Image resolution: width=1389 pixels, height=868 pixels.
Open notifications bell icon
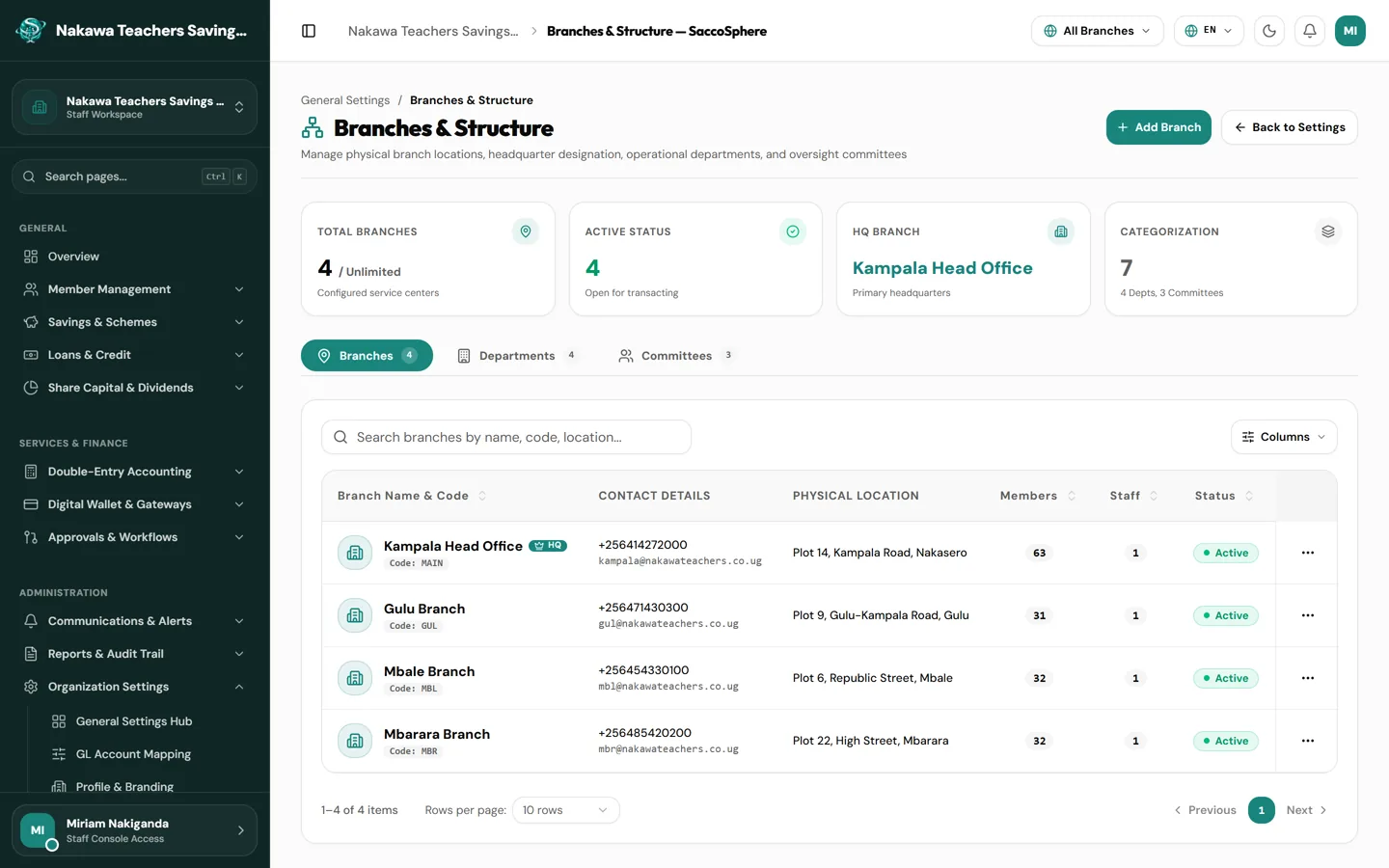click(1310, 31)
